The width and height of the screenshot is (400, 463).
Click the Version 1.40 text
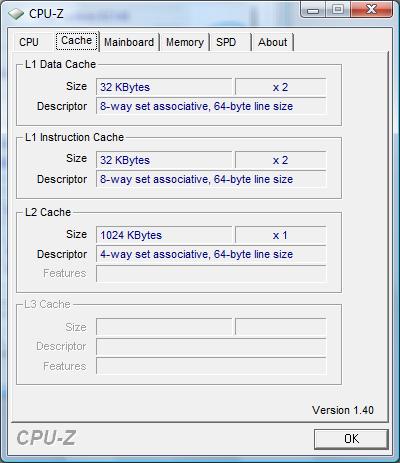343,410
